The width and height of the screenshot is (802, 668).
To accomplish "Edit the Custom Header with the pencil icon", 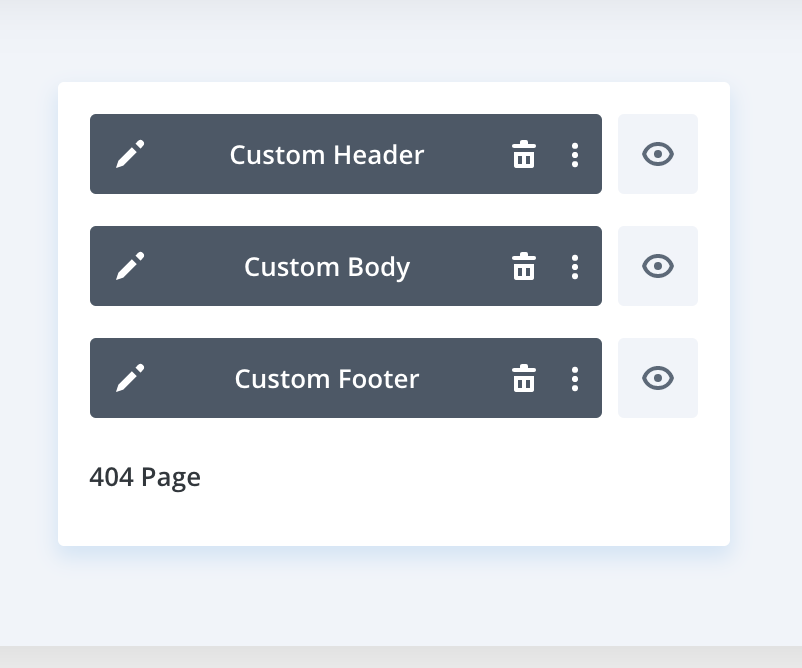I will (130, 154).
